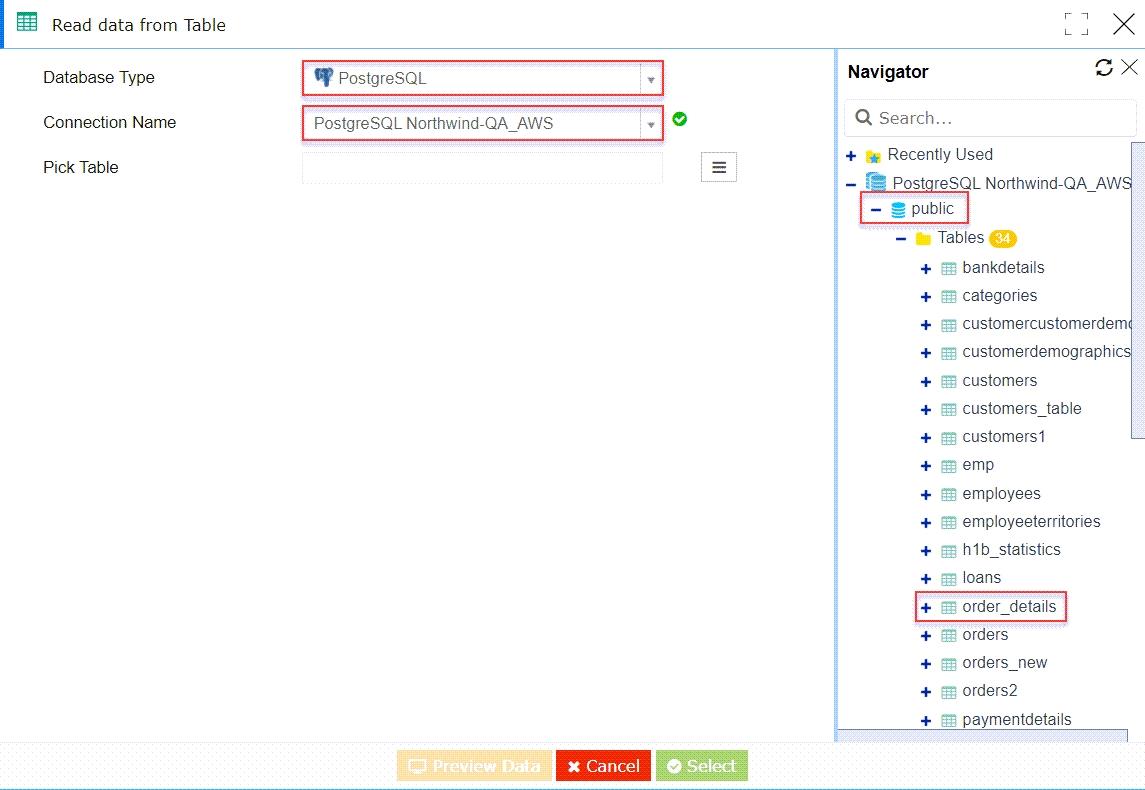Open the hamburger menu beside Pick Table

tap(718, 167)
